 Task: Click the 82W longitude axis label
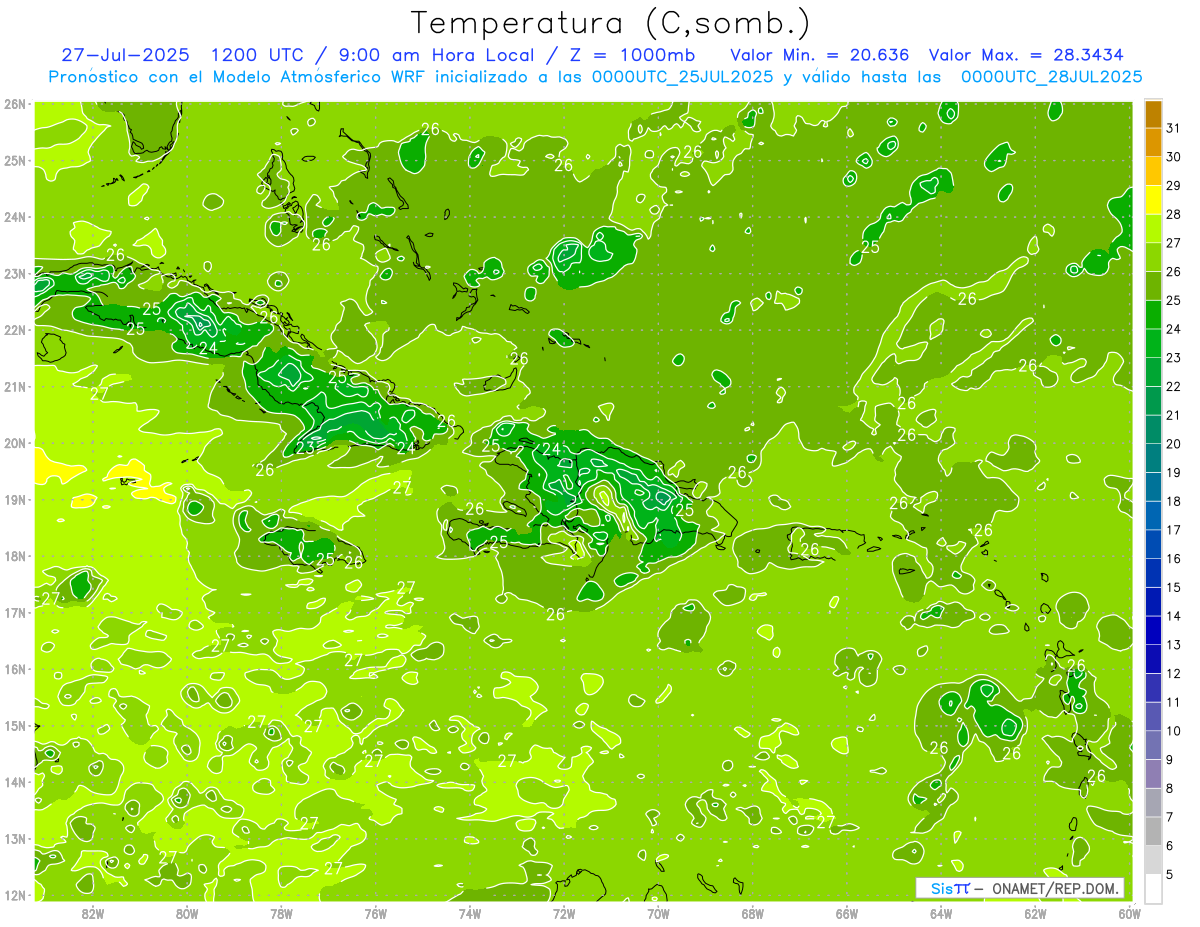coord(93,913)
